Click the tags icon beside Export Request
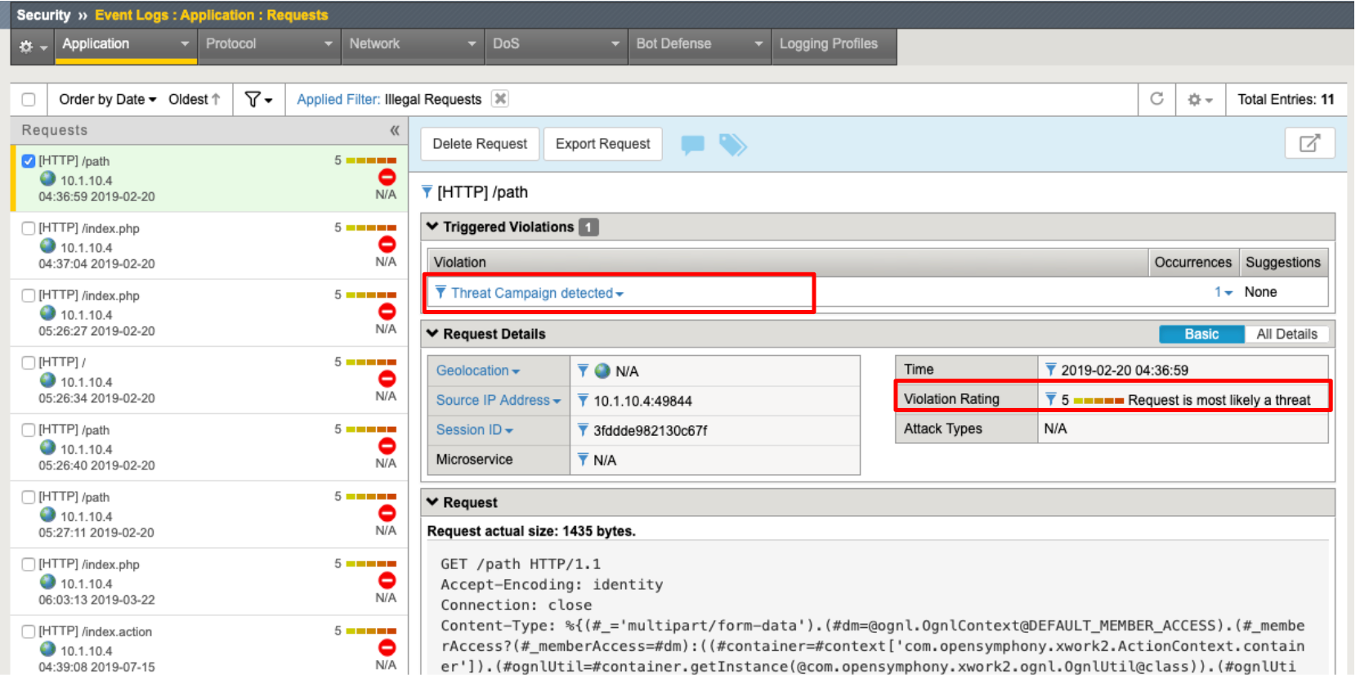This screenshot has width=1360, height=682. tap(732, 145)
